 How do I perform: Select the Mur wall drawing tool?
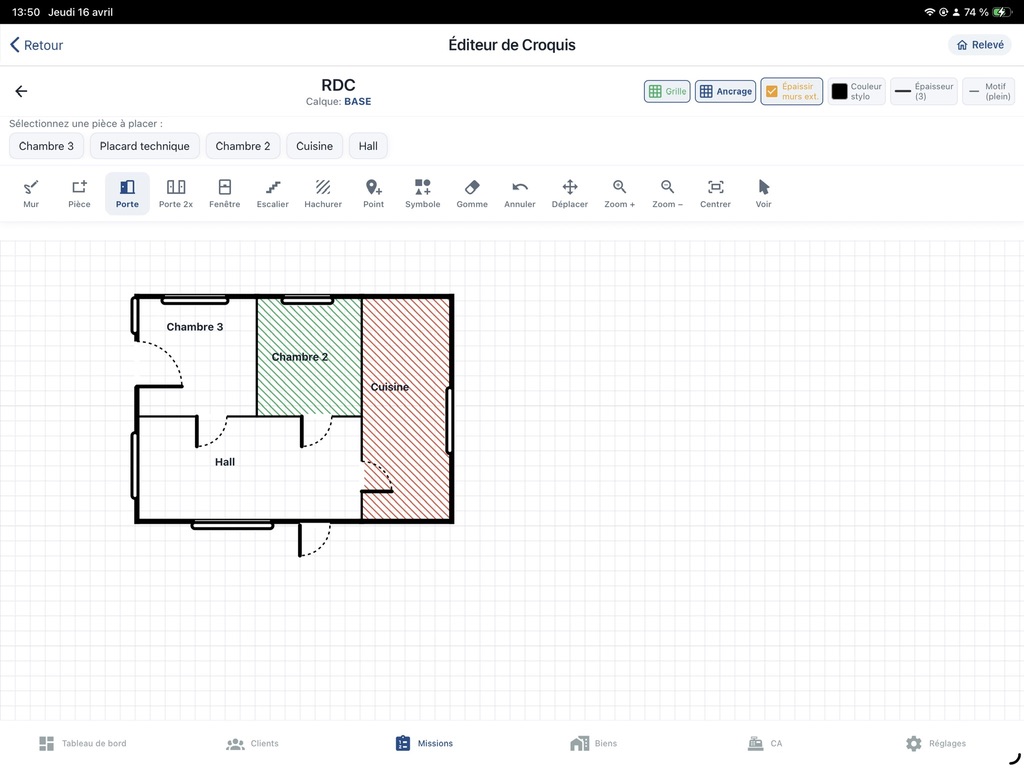pos(31,193)
